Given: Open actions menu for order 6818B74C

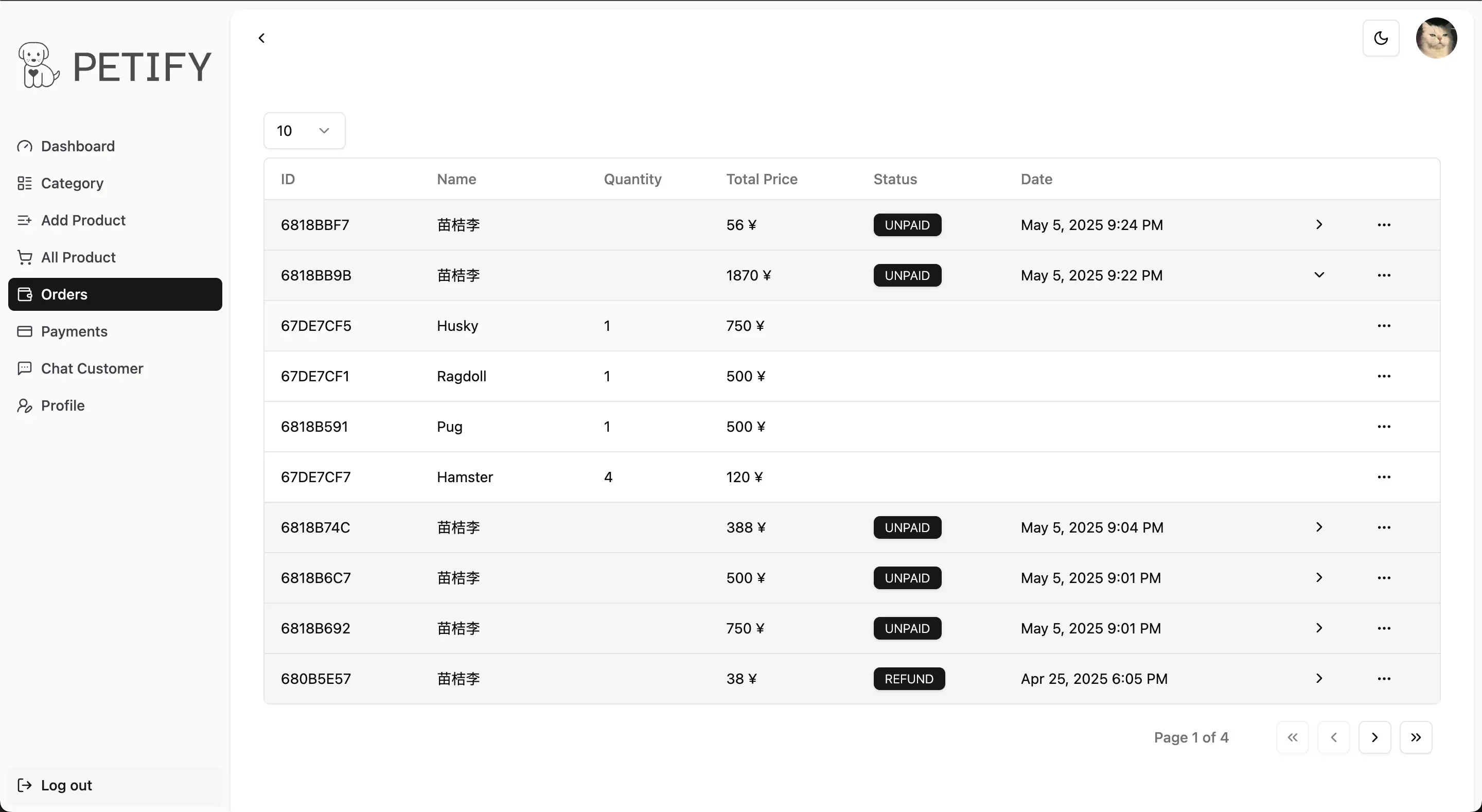Looking at the screenshot, I should pos(1384,527).
